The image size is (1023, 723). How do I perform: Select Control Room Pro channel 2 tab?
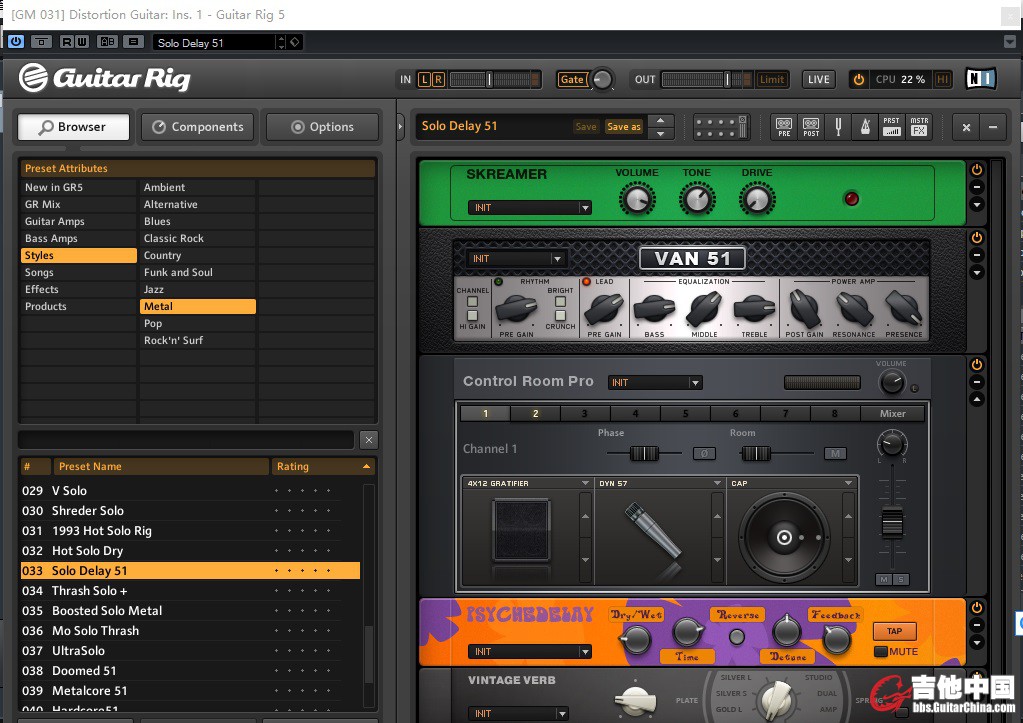point(536,413)
